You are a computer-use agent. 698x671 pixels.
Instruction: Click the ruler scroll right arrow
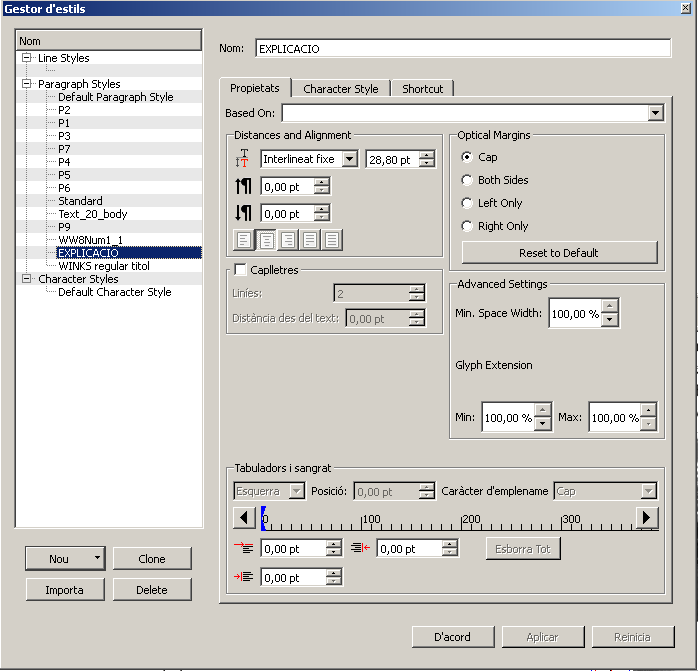point(647,518)
